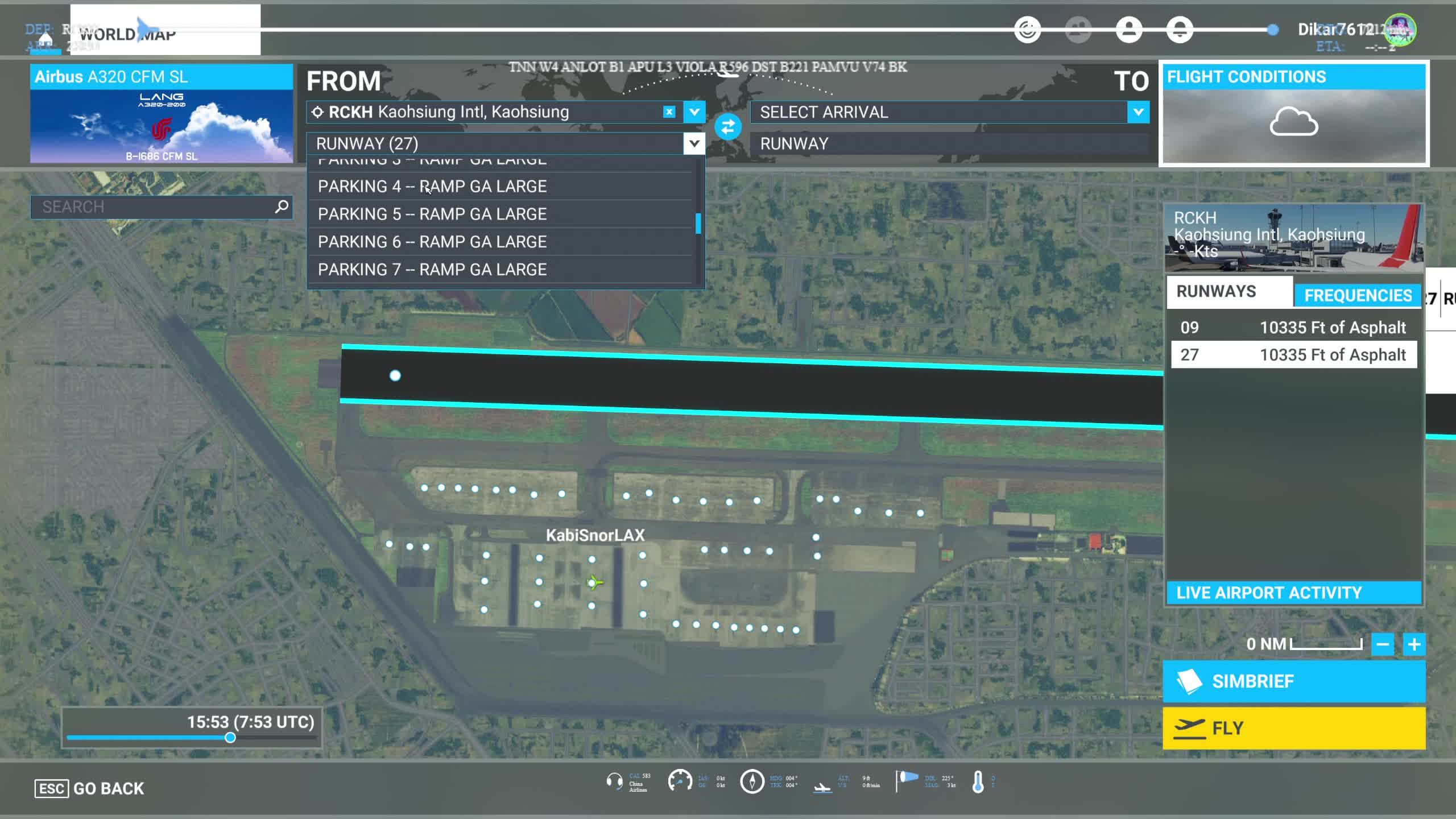Viewport: 1456px width, 819px height.
Task: Choose PARKING 5 -- RAMP GA LARGE
Action: (432, 214)
